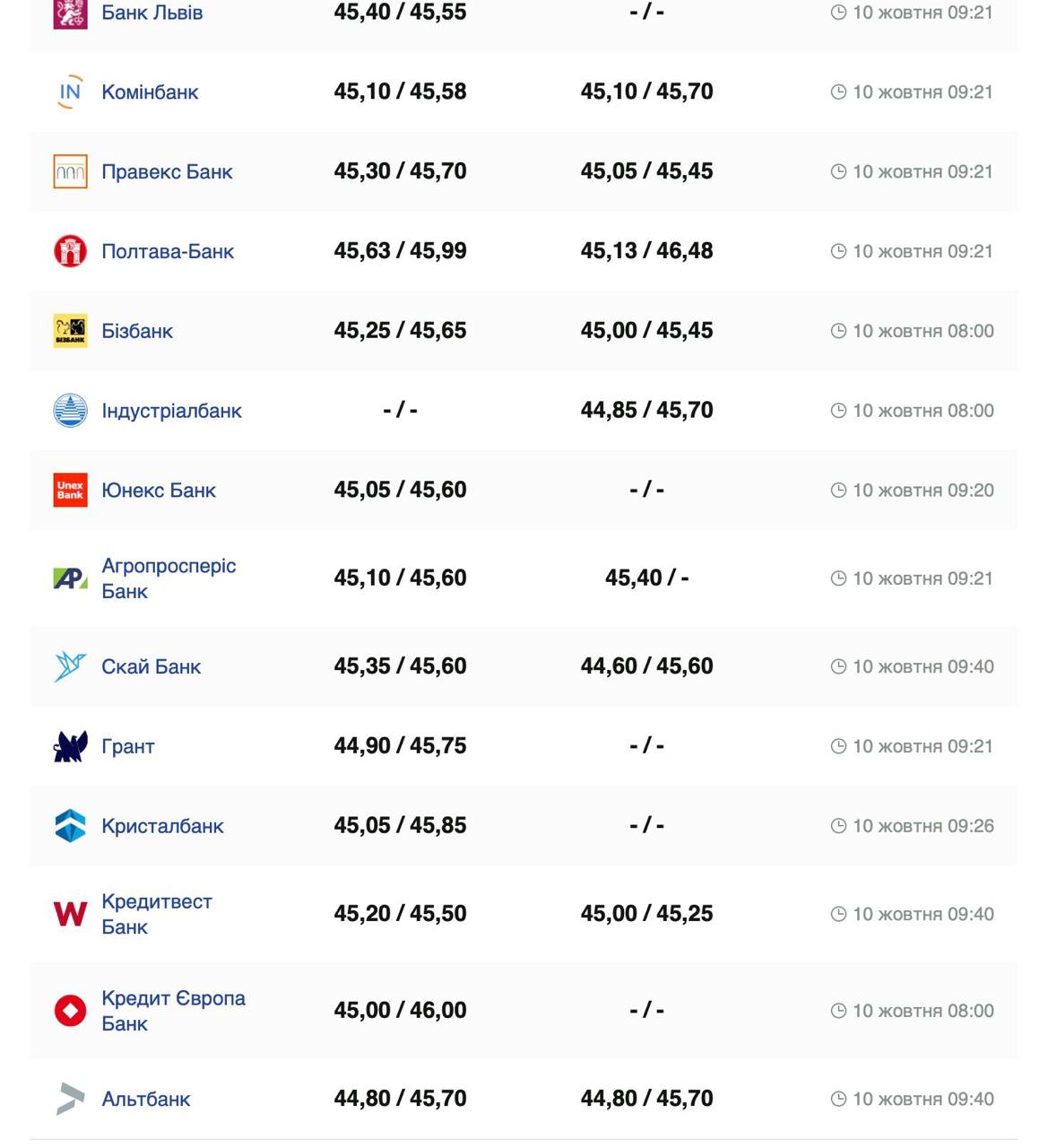The image size is (1040, 1148).
Task: Open the Грант bank link
Action: (x=128, y=746)
